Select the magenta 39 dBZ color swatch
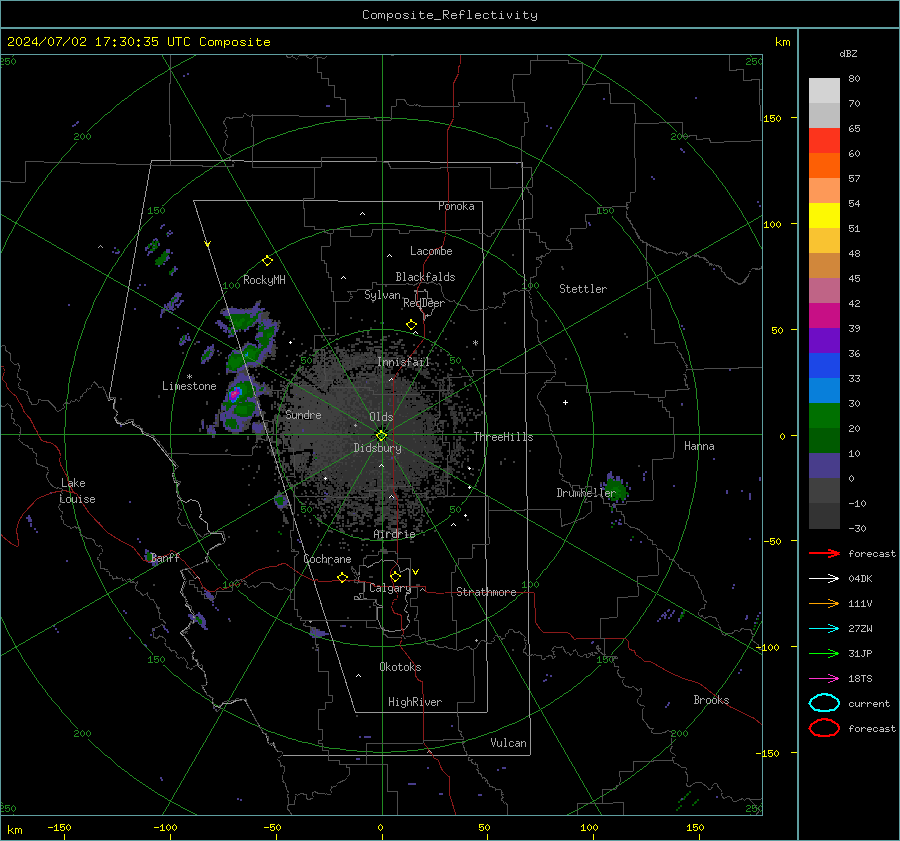900x841 pixels. pos(824,316)
